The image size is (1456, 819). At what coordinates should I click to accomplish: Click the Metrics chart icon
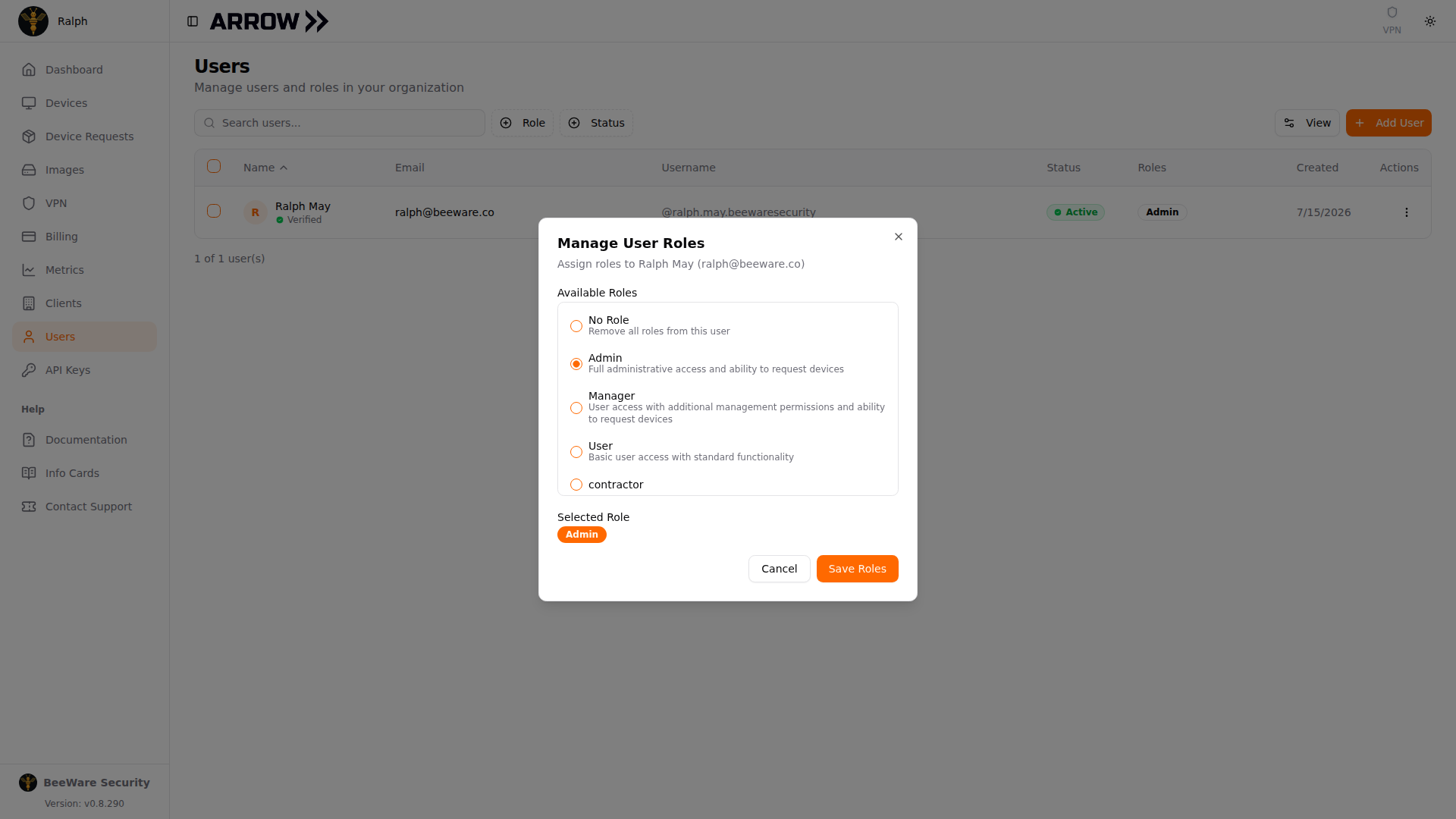coord(29,270)
